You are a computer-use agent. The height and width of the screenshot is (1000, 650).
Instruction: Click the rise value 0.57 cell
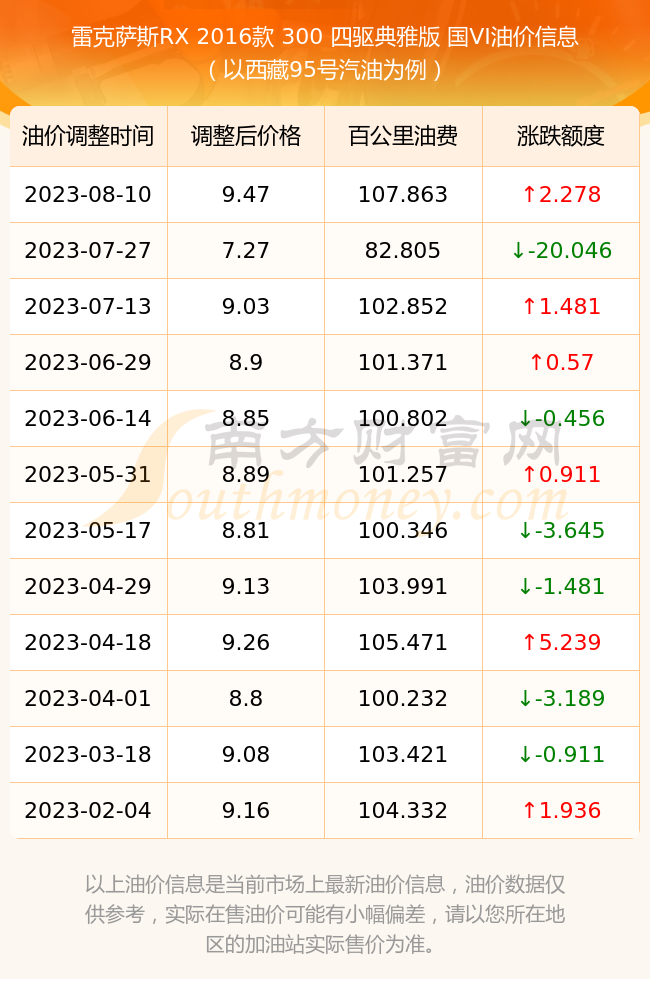coord(561,363)
